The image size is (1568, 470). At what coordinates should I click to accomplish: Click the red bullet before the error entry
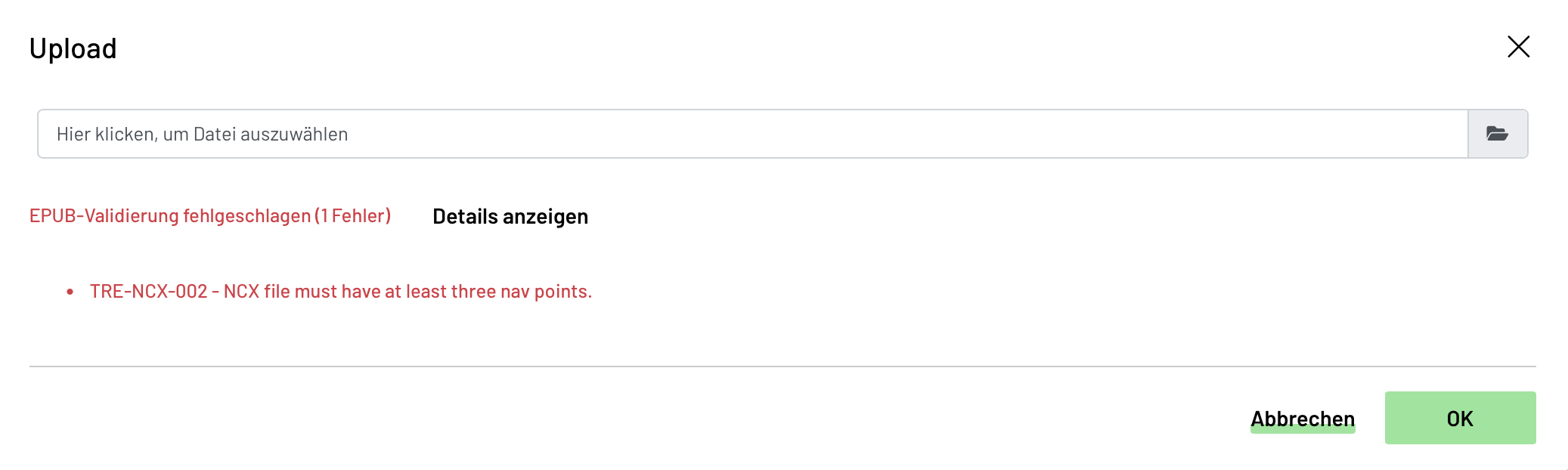click(70, 292)
